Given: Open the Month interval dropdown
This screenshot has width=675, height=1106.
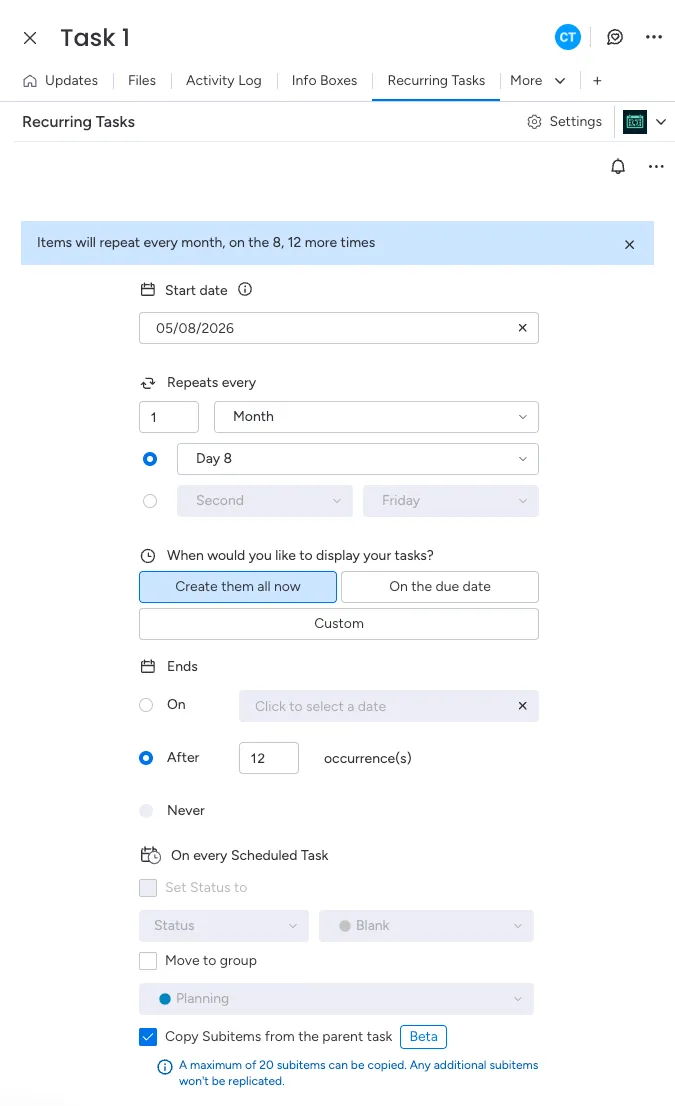Looking at the screenshot, I should 376,417.
